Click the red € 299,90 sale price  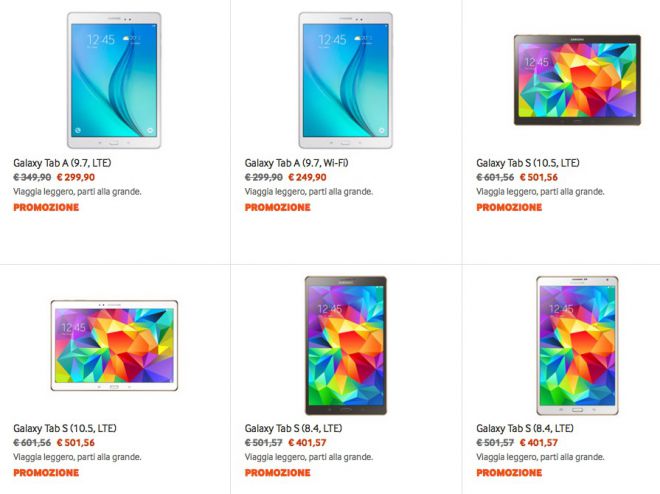point(76,178)
